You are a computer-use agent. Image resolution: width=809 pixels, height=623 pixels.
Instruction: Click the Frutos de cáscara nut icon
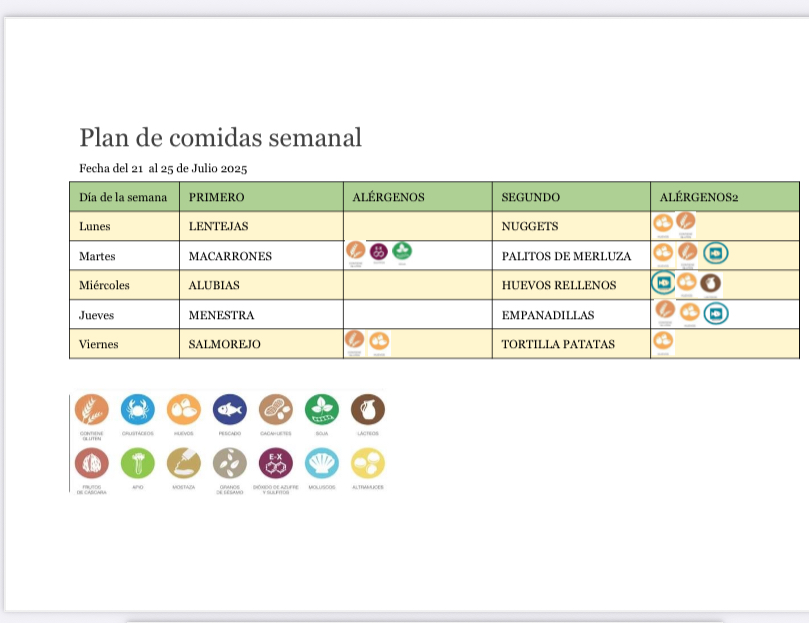91,463
